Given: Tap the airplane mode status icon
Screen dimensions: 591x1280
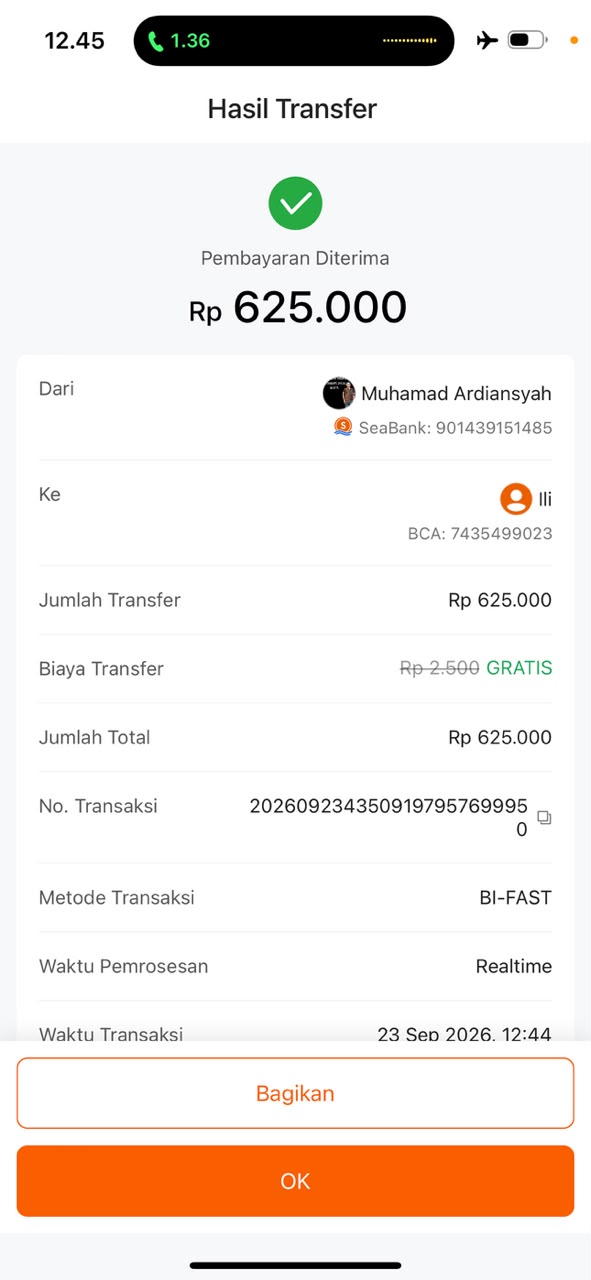Looking at the screenshot, I should (x=487, y=41).
